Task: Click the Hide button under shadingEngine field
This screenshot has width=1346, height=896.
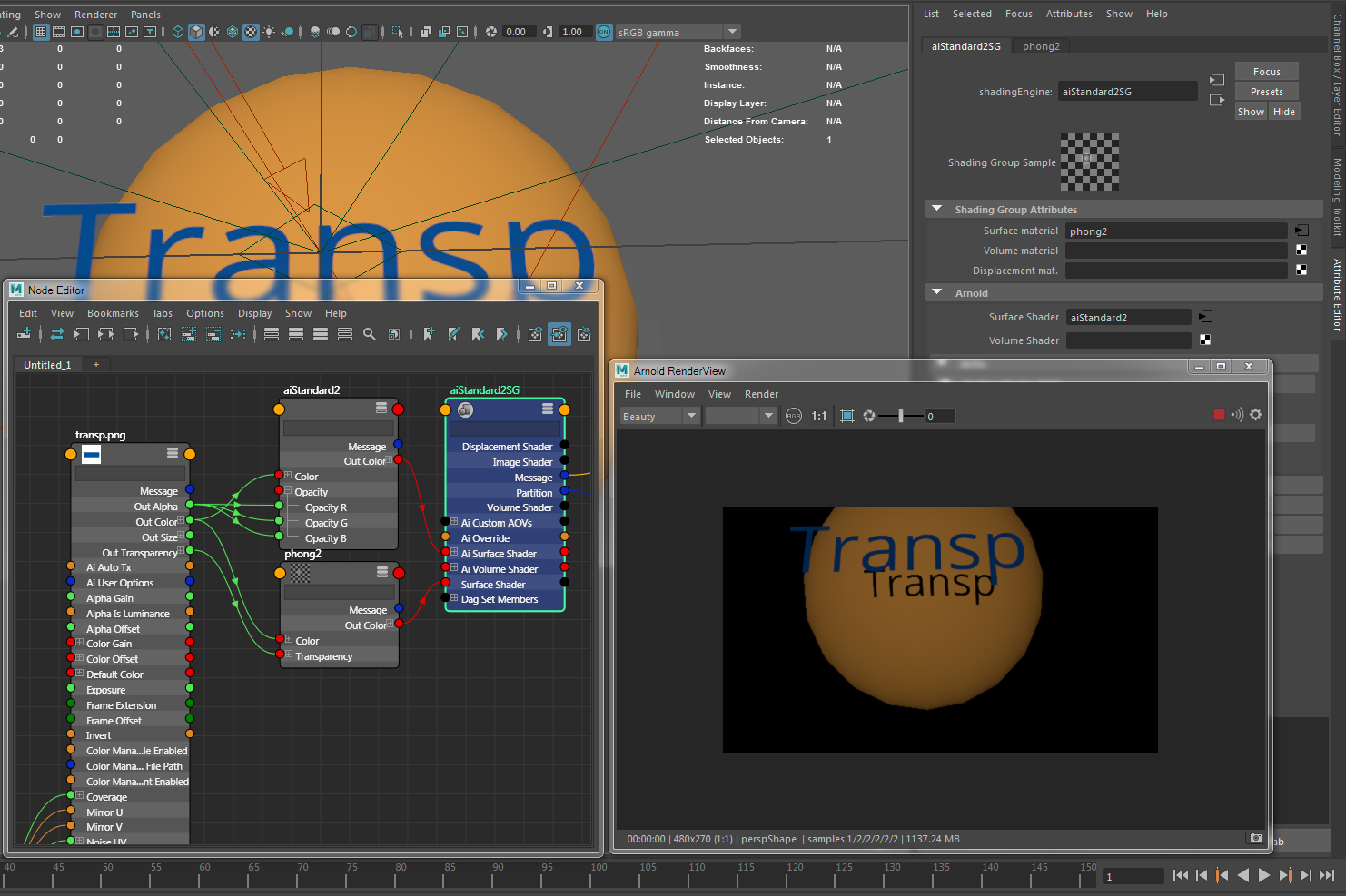Action: (1284, 111)
